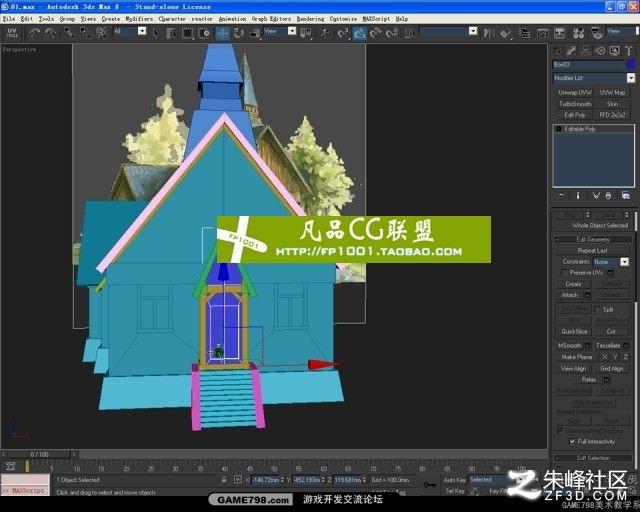Click the Unwrap UVW modifier button
The image size is (640, 512).
pos(575,93)
